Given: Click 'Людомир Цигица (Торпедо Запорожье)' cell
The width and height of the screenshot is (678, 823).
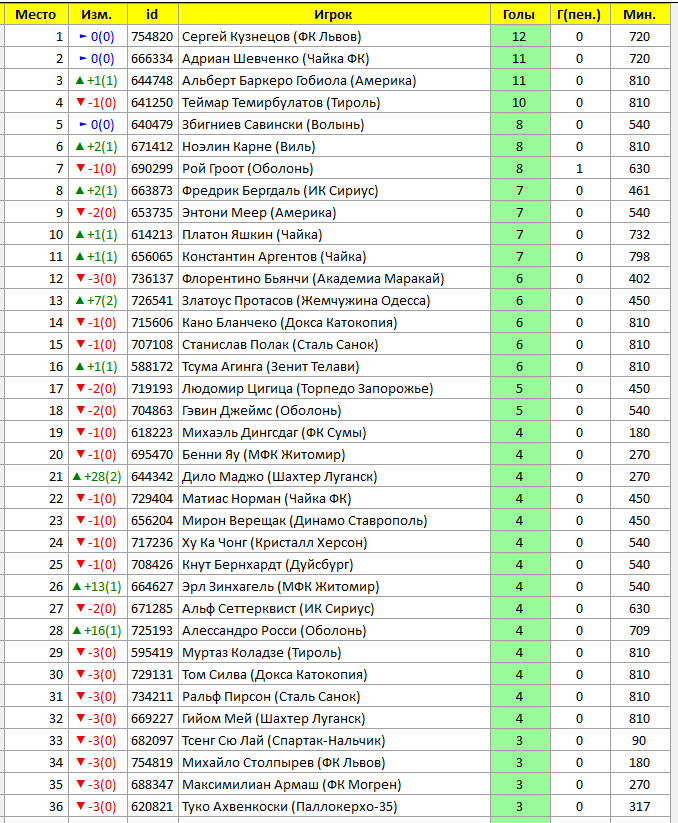Looking at the screenshot, I should pyautogui.click(x=334, y=389).
